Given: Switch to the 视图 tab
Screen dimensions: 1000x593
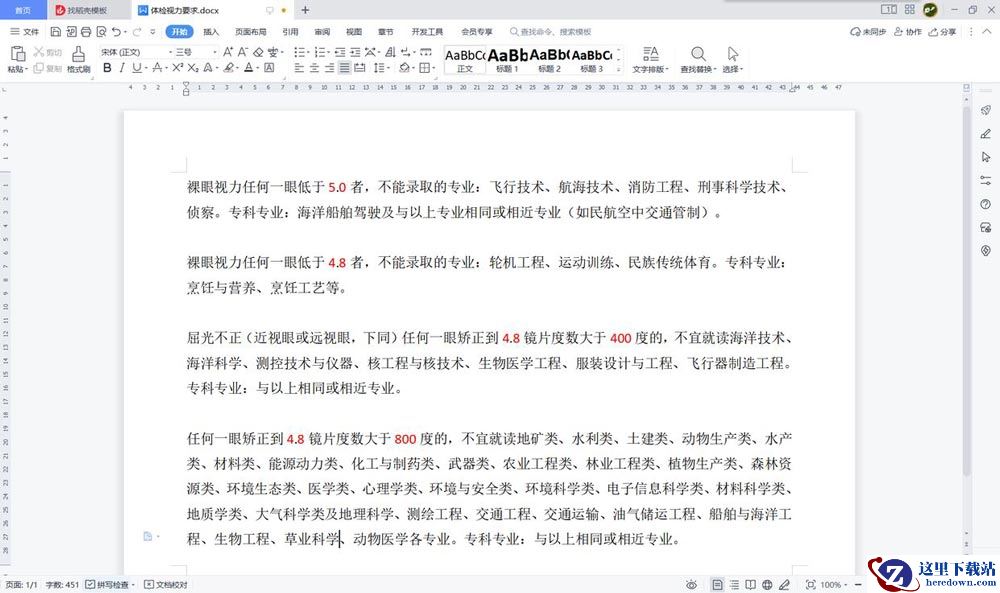Looking at the screenshot, I should pos(354,31).
